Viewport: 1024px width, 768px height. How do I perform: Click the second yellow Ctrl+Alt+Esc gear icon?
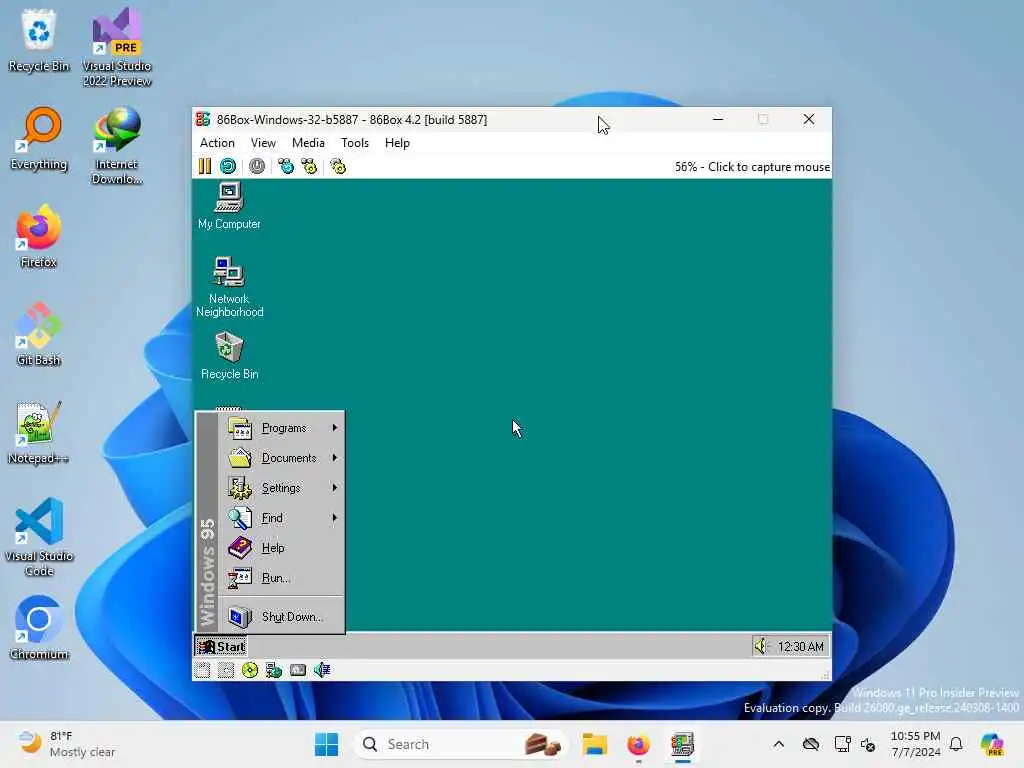[309, 167]
